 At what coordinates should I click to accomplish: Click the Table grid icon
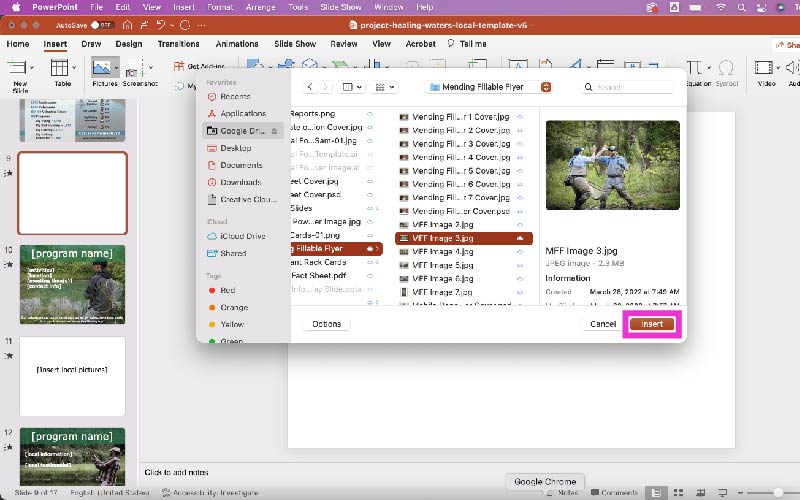(59, 67)
